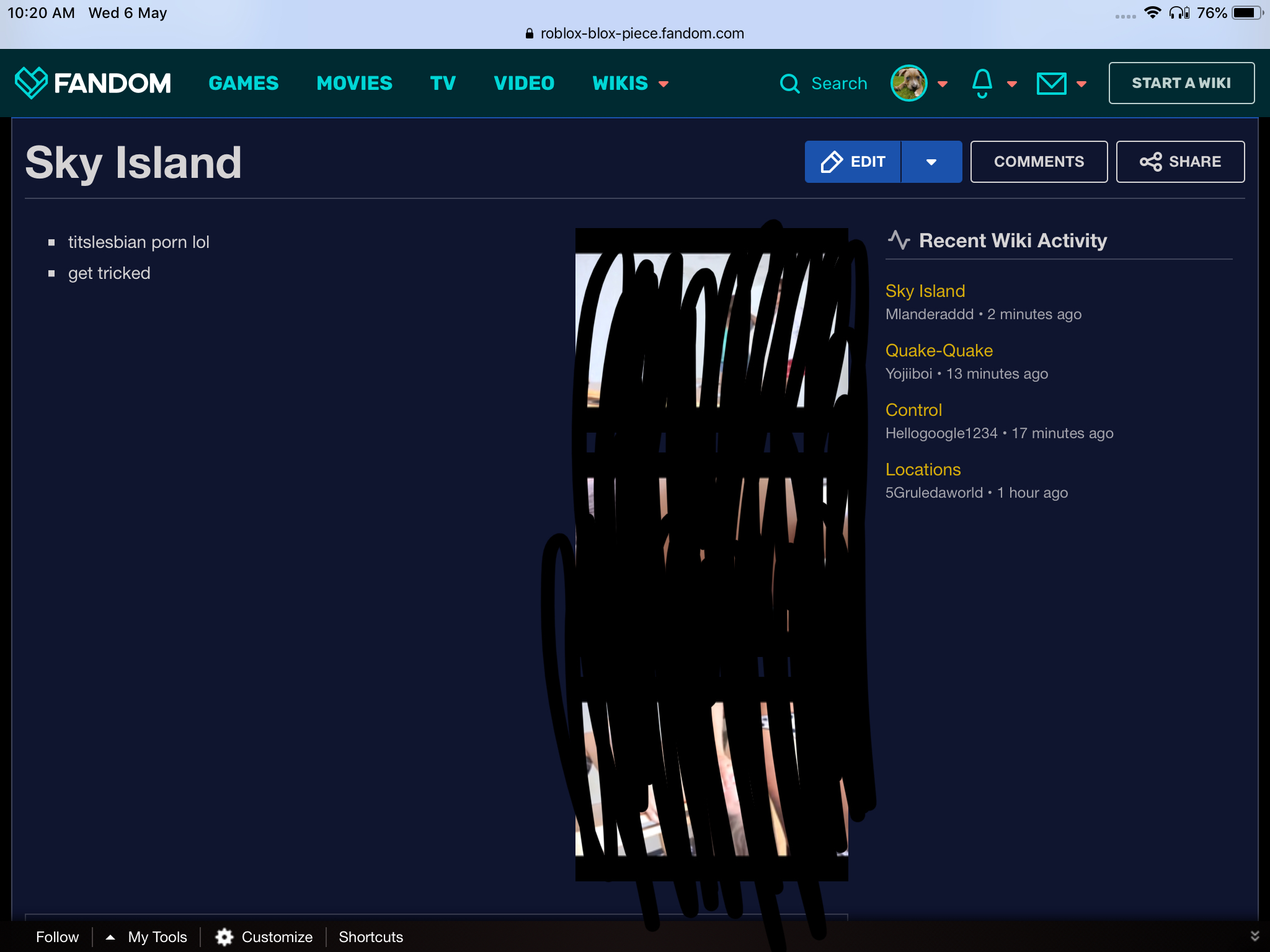Open the user avatar profile picture
Screen dimensions: 1270x952
908,83
